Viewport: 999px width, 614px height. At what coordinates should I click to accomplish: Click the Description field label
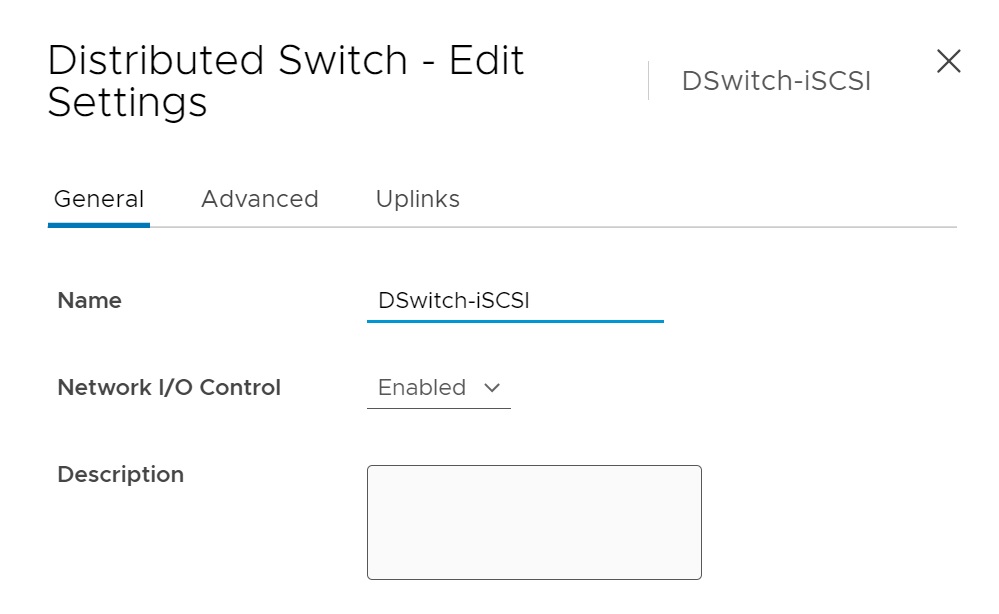pyautogui.click(x=120, y=475)
